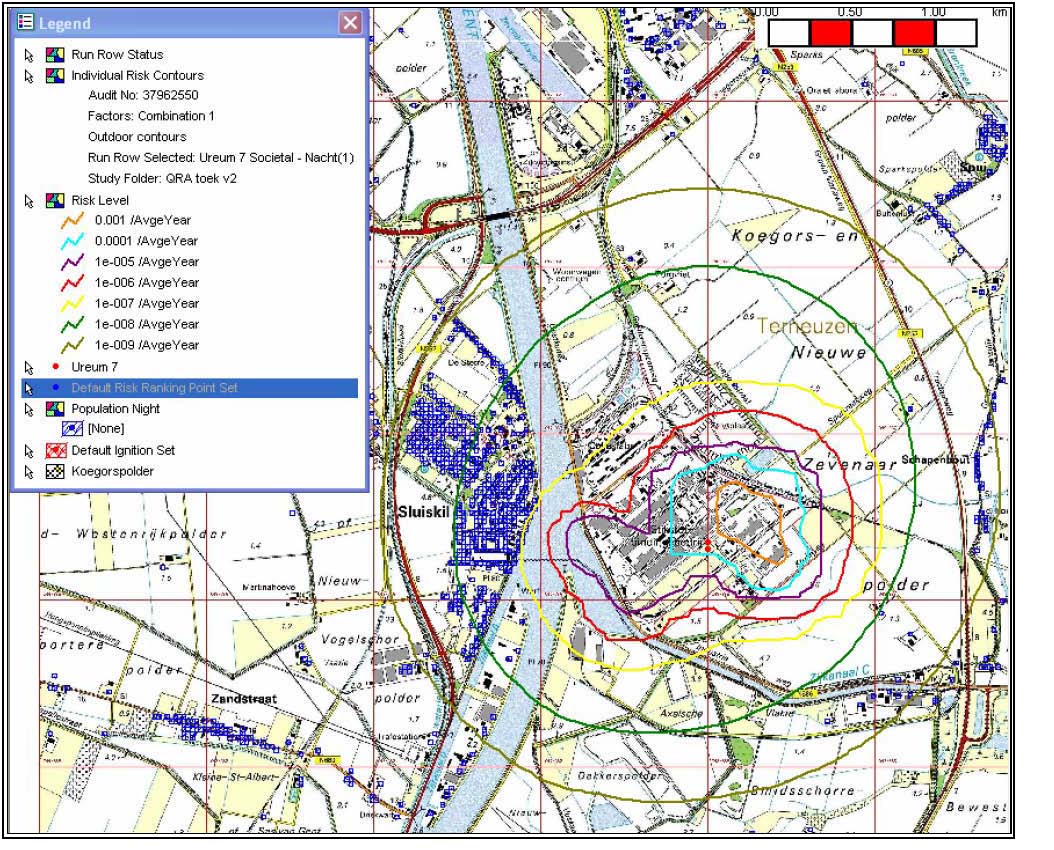Click the arrow pointer beside Individual Risk Contours
1054x850 pixels.
(29, 76)
